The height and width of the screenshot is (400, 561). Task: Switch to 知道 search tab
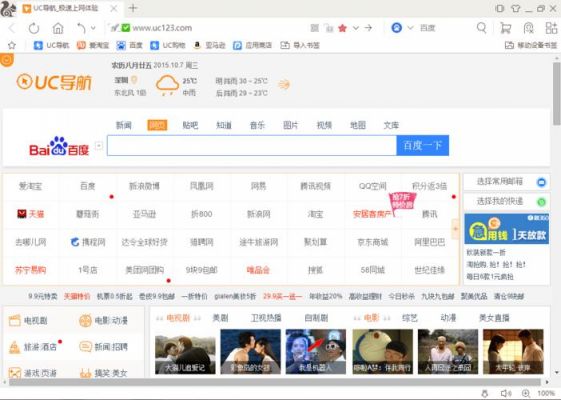coord(224,125)
